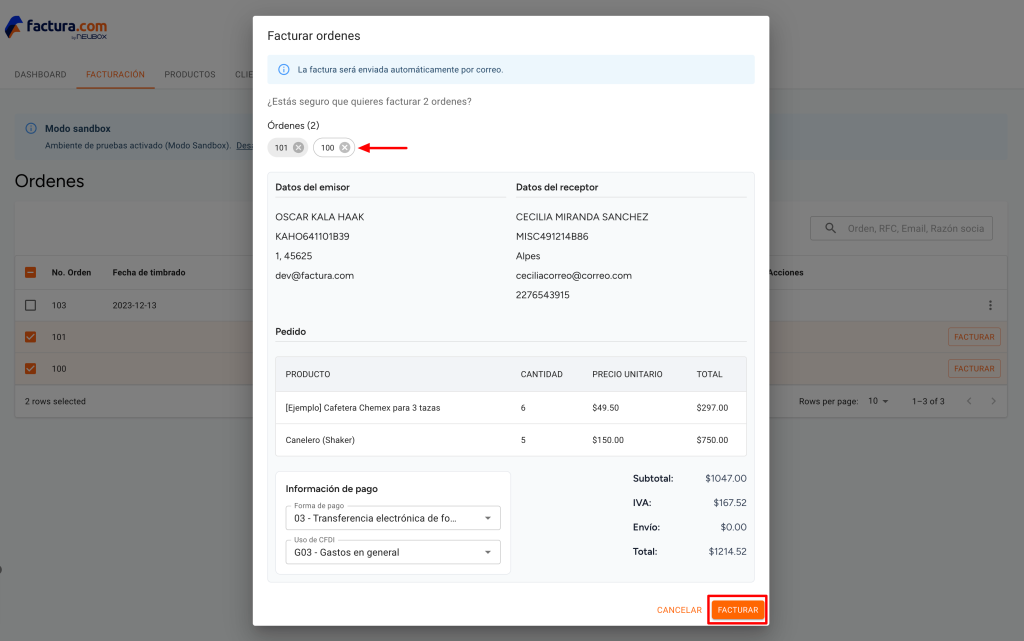Open the PRODUCTOS tab
Viewport: 1024px width, 641px height.
(x=190, y=74)
